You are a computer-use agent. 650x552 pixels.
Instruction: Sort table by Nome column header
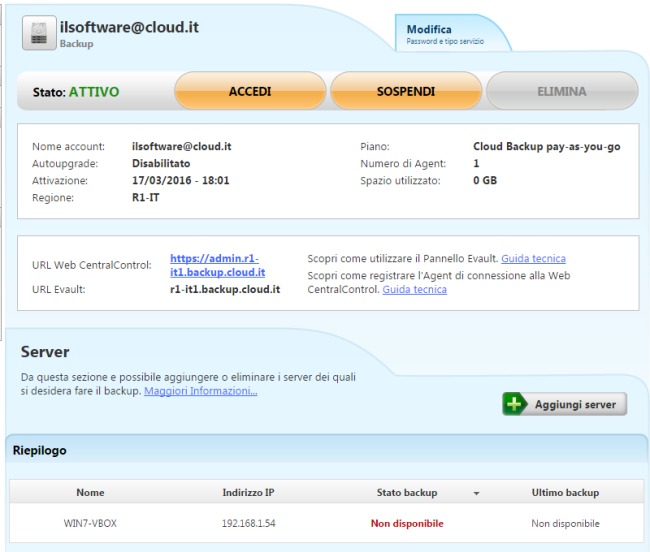tap(90, 492)
